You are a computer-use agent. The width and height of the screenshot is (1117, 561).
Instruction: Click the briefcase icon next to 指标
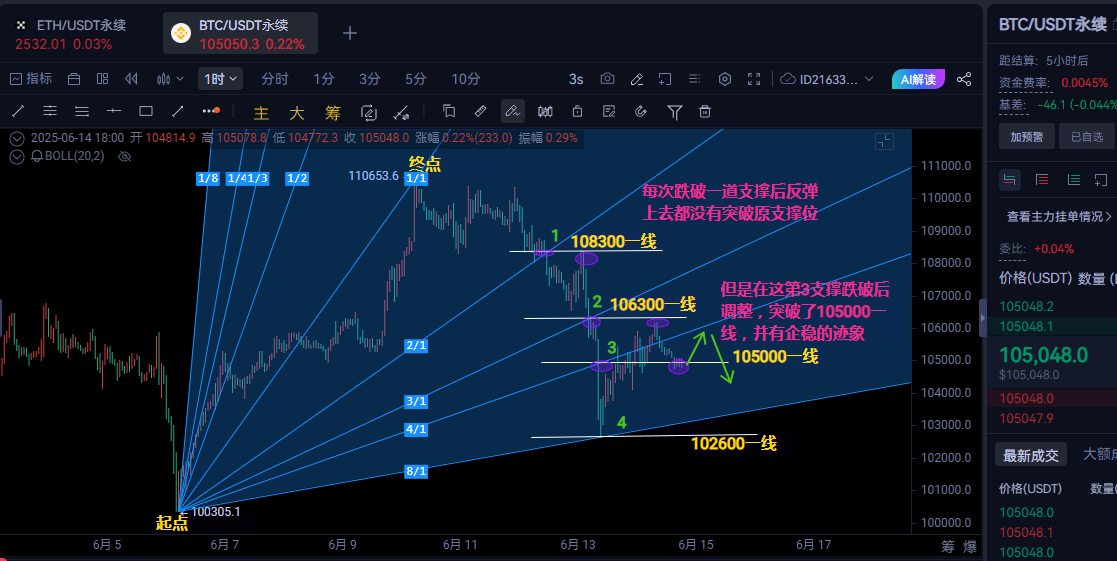tap(73, 79)
